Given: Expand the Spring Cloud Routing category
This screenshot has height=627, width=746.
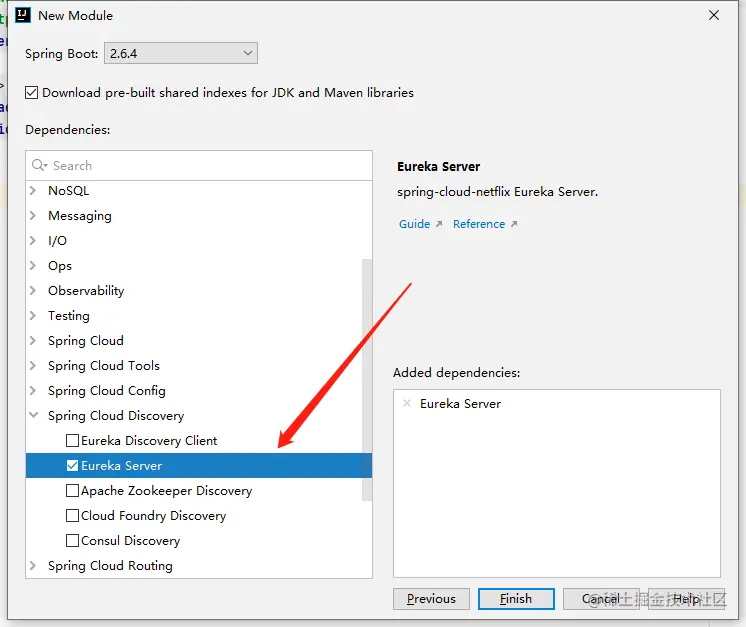Looking at the screenshot, I should pyautogui.click(x=33, y=565).
